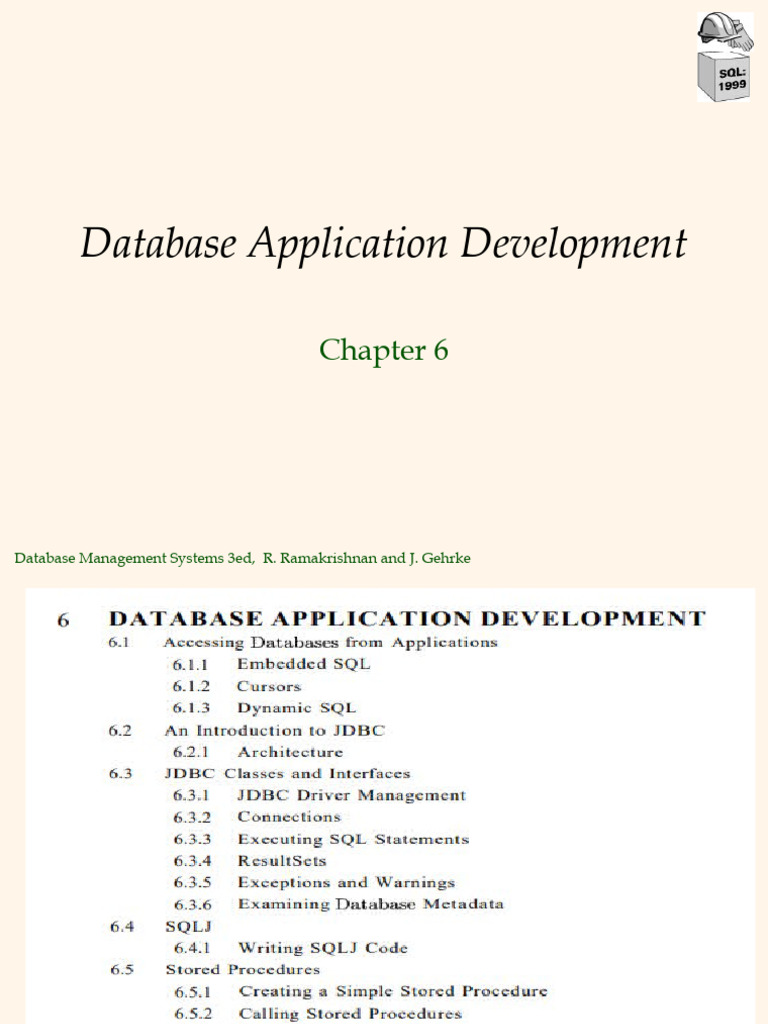Select entry '6.1.3 Dynamic SQL'
The width and height of the screenshot is (768, 1024).
(x=264, y=708)
